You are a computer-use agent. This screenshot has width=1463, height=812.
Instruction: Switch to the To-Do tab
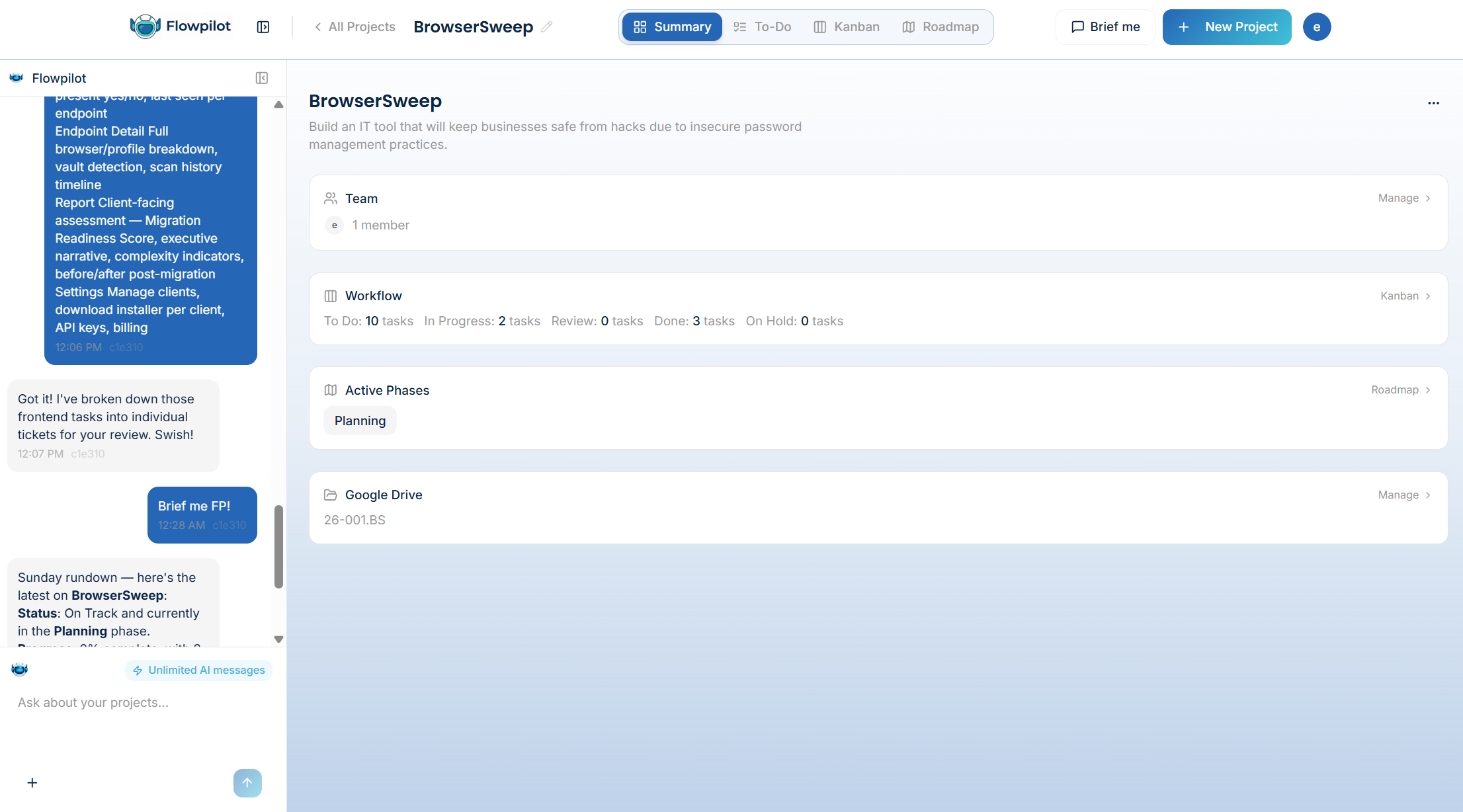tap(763, 27)
